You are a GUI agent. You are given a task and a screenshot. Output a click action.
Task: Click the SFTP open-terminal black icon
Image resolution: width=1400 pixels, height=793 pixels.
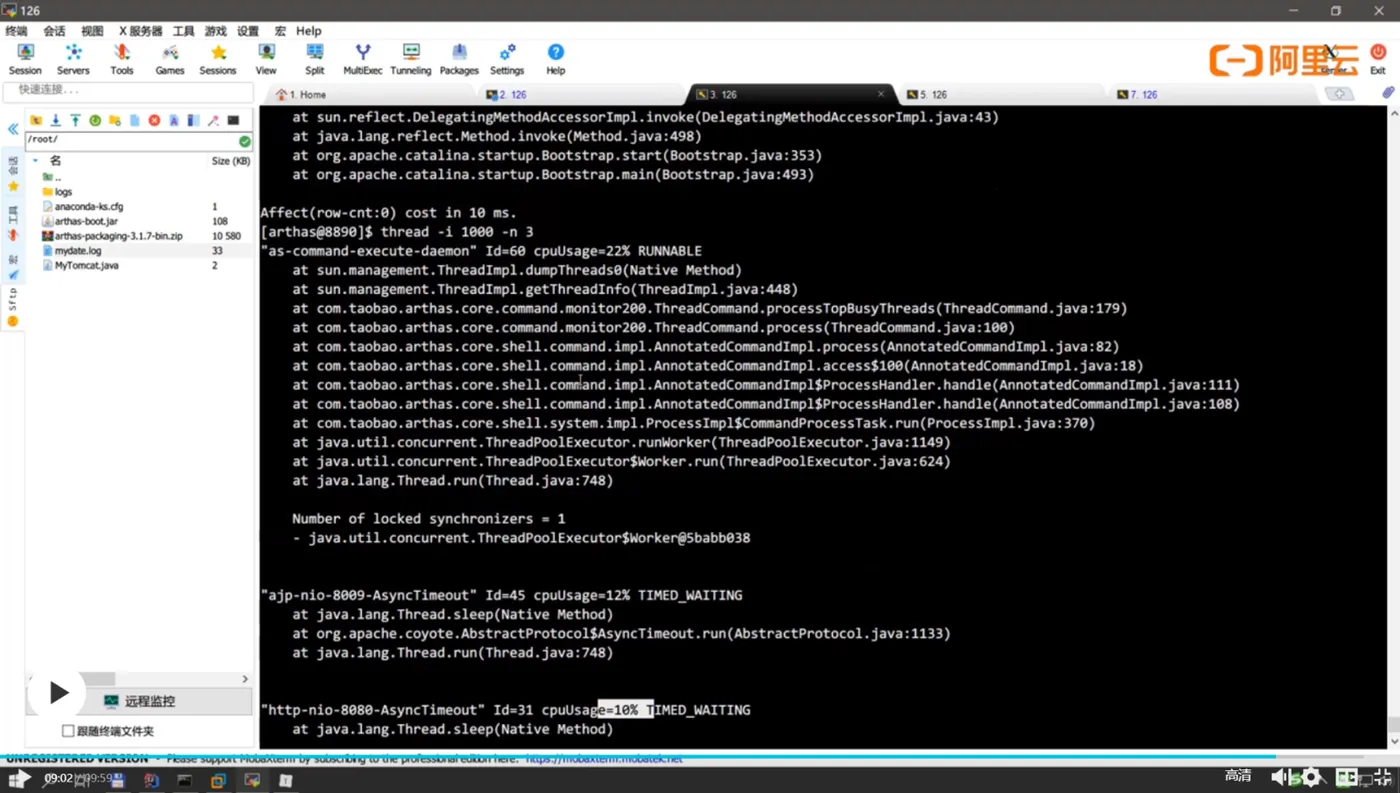click(233, 120)
